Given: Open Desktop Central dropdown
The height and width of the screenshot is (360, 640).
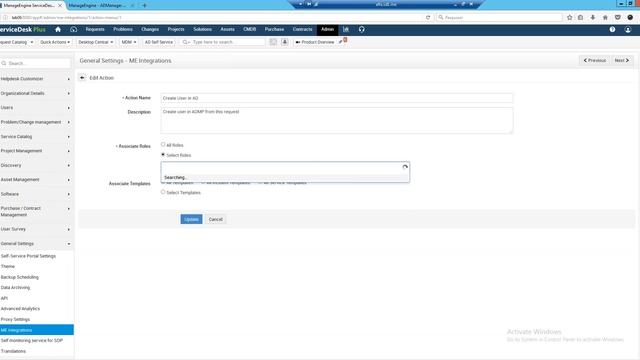Looking at the screenshot, I should [x=96, y=42].
